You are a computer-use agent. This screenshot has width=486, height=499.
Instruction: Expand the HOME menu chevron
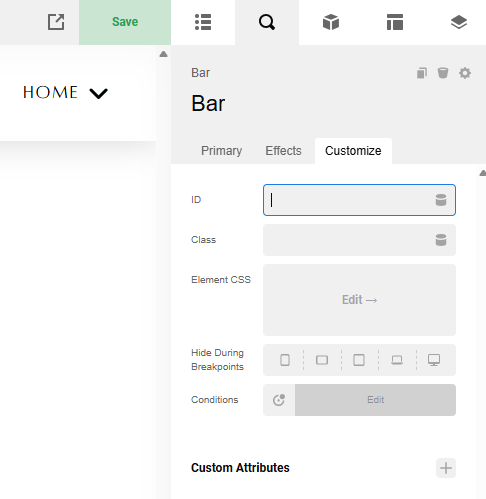point(99,93)
